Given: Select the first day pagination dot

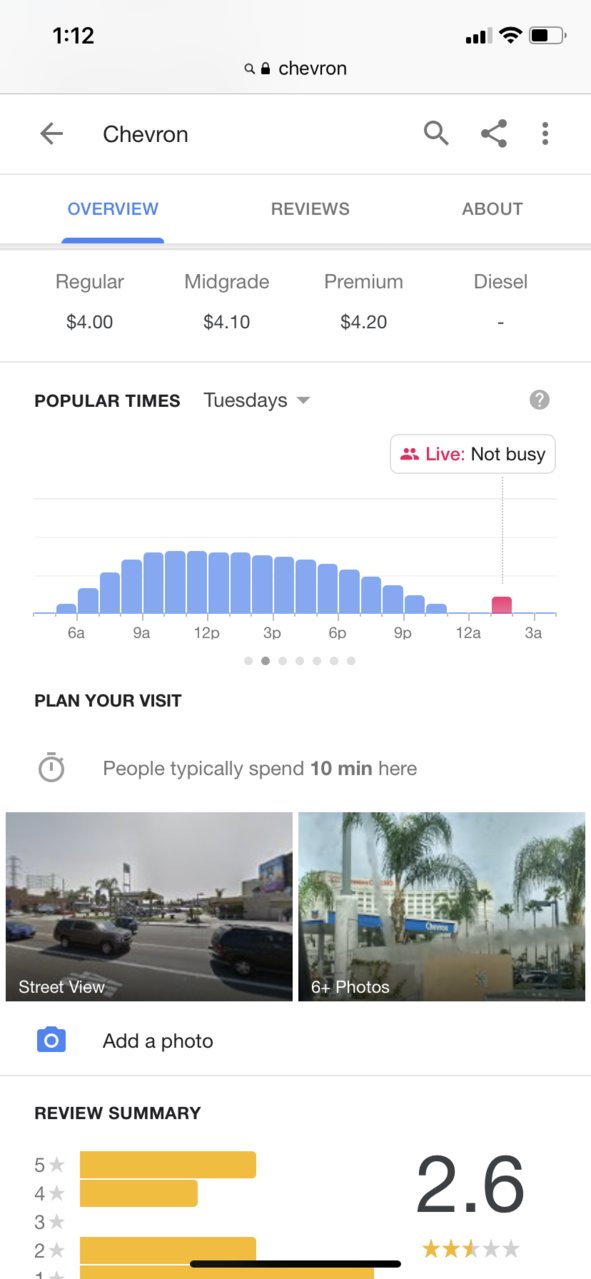Looking at the screenshot, I should pyautogui.click(x=248, y=661).
